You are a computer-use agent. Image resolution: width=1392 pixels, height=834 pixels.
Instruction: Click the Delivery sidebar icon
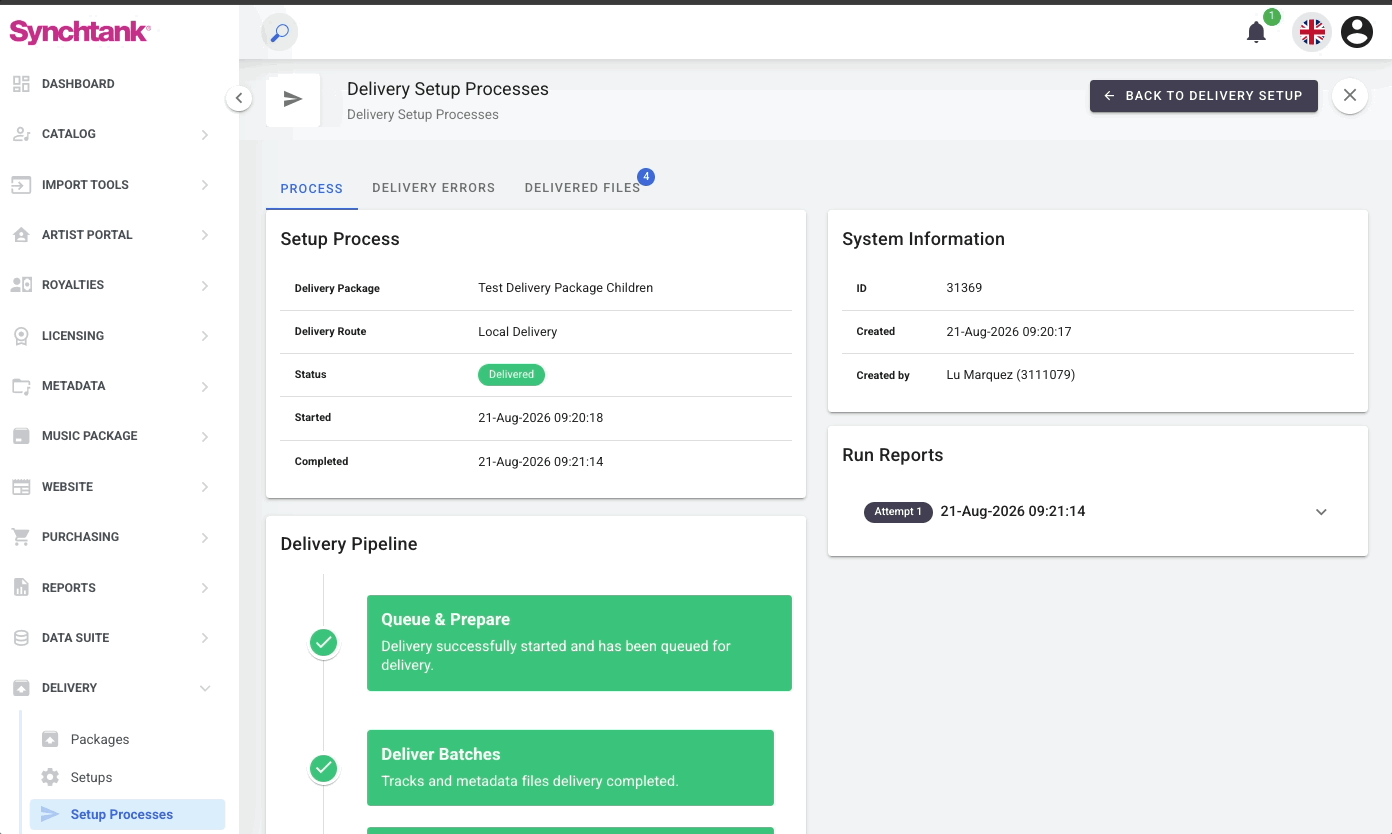coord(21,688)
